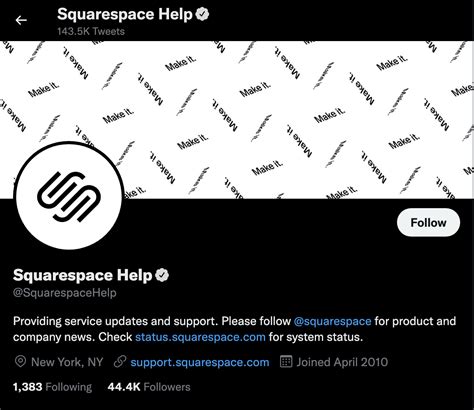
Task: Visit support.squarespace.com website link
Action: (200, 362)
